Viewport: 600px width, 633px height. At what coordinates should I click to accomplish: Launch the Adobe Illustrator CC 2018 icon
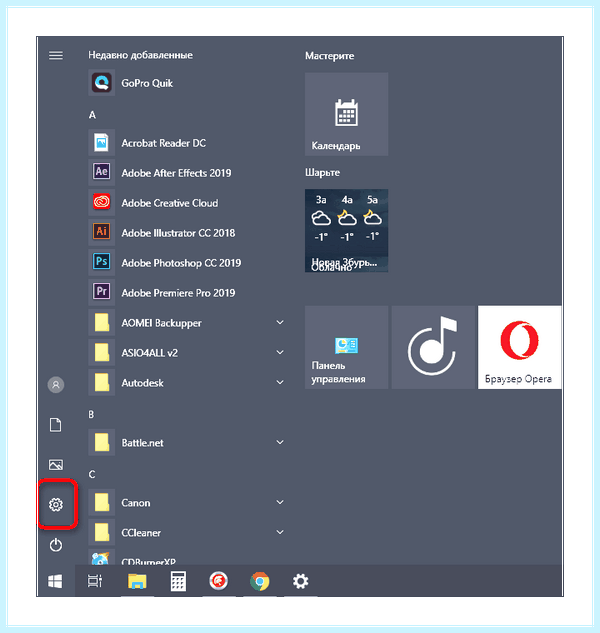[x=101, y=233]
